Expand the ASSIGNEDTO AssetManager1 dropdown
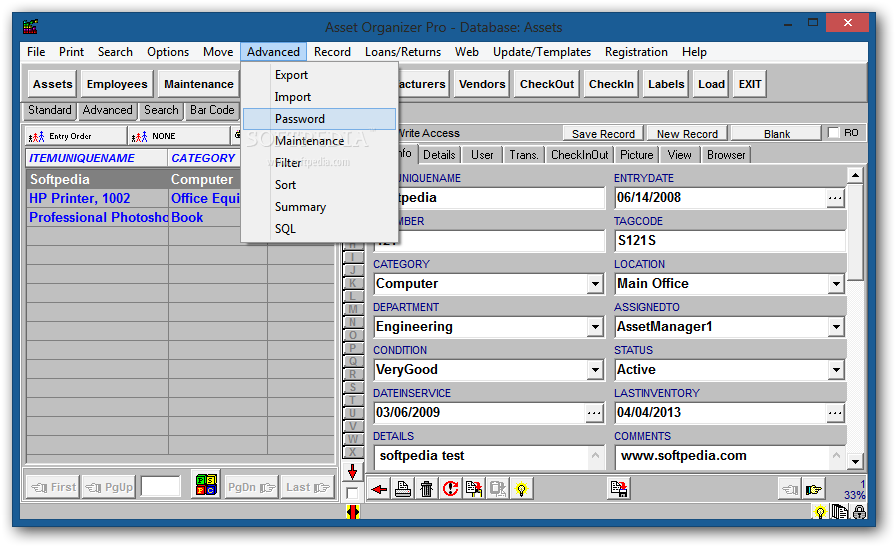 (836, 327)
